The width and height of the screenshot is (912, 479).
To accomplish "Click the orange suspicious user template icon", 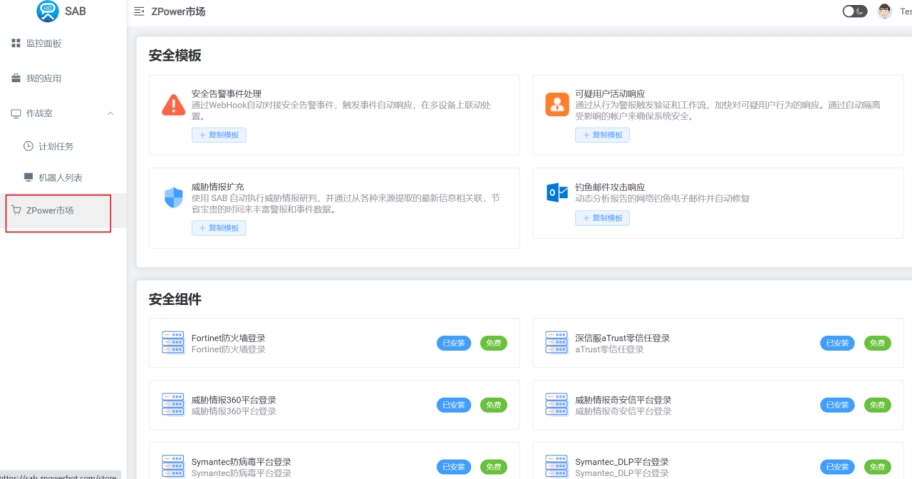I will [556, 104].
